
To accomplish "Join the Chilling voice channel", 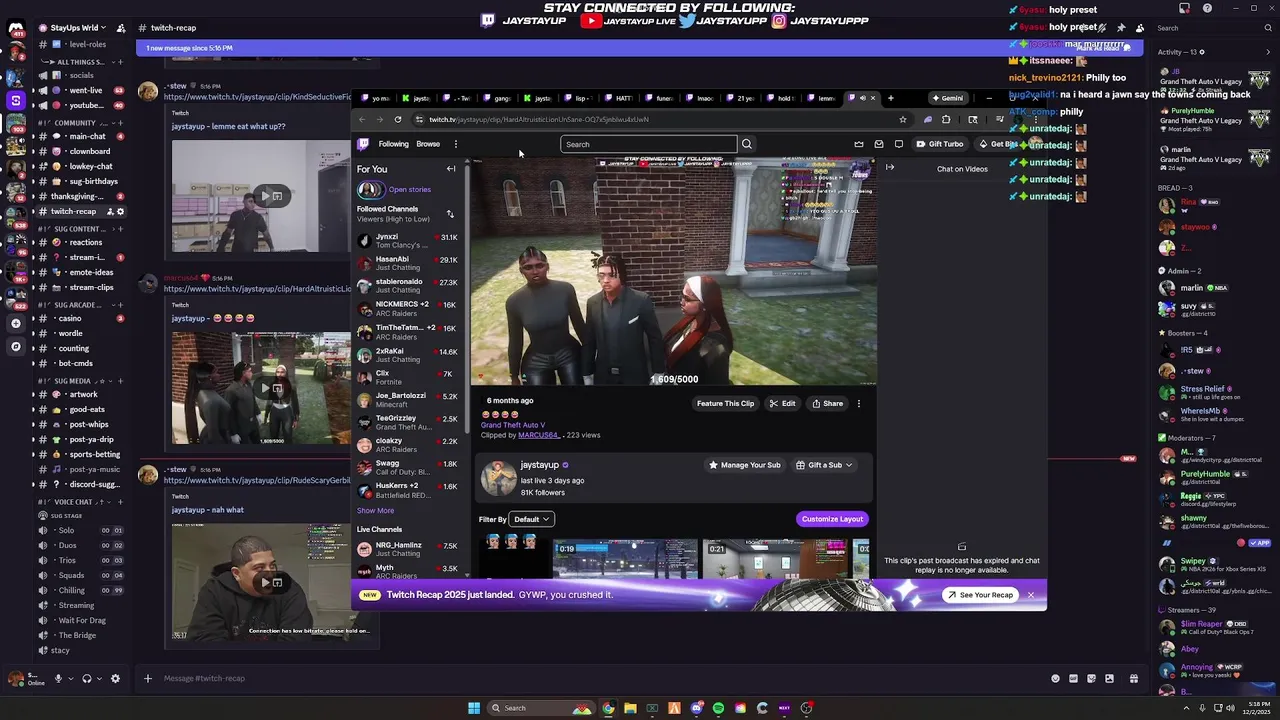I will [80, 590].
